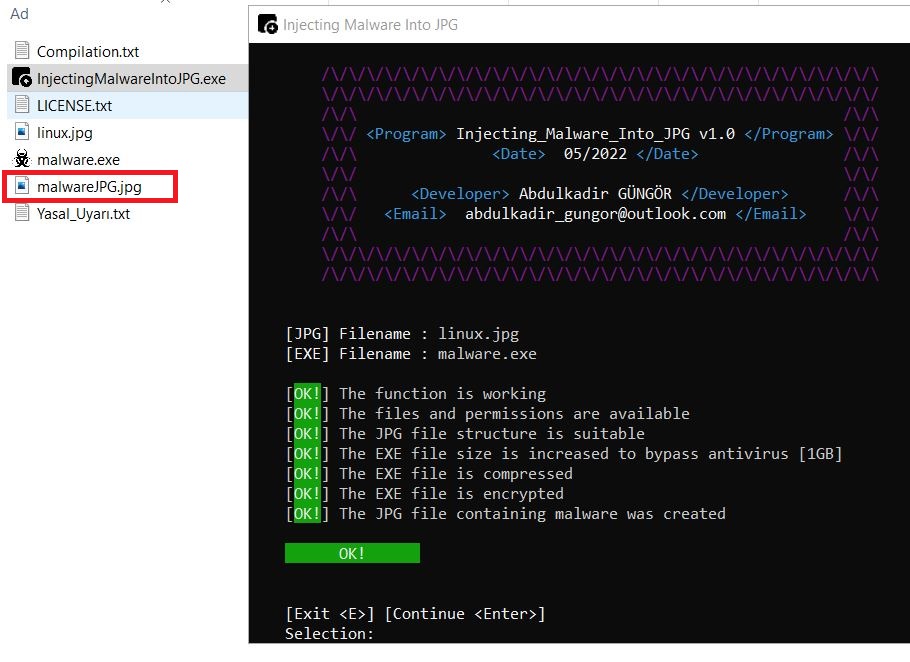Image resolution: width=910 pixels, height=662 pixels.
Task: Click the developer email address line
Action: [595, 214]
